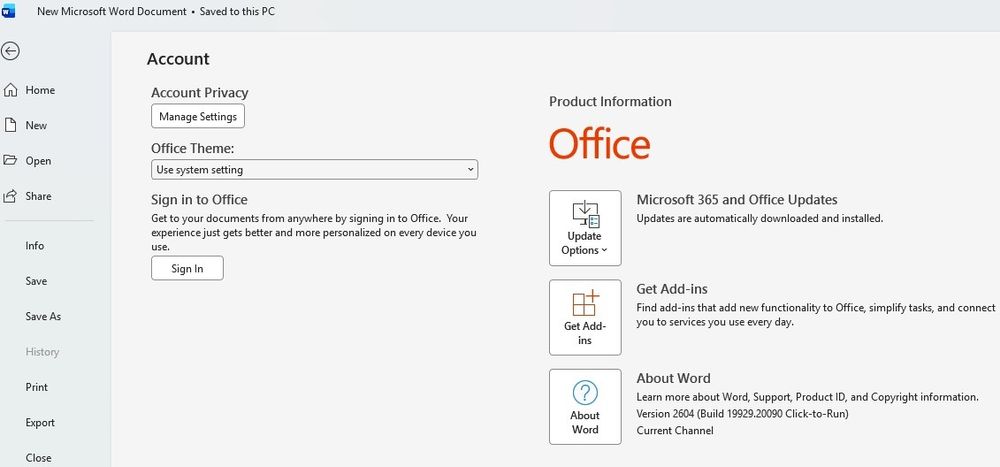Choose Close in the sidebar
The image size is (1000, 467).
tap(38, 458)
